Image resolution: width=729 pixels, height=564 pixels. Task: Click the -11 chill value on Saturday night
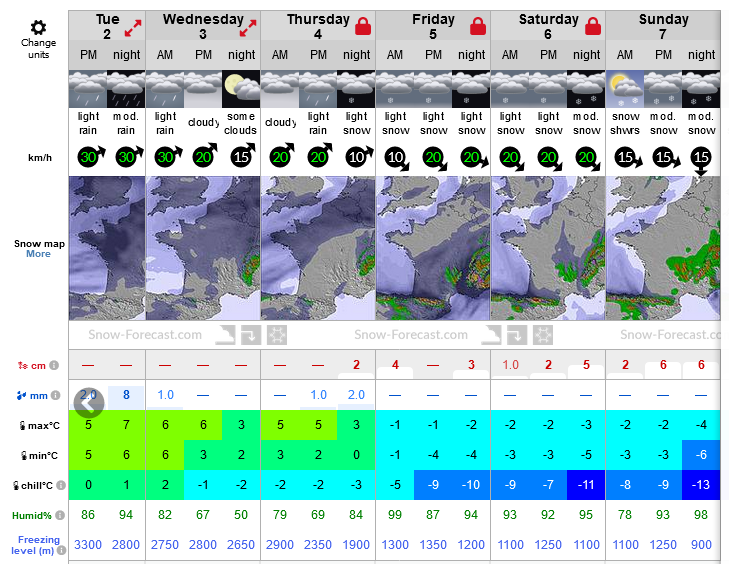click(586, 485)
